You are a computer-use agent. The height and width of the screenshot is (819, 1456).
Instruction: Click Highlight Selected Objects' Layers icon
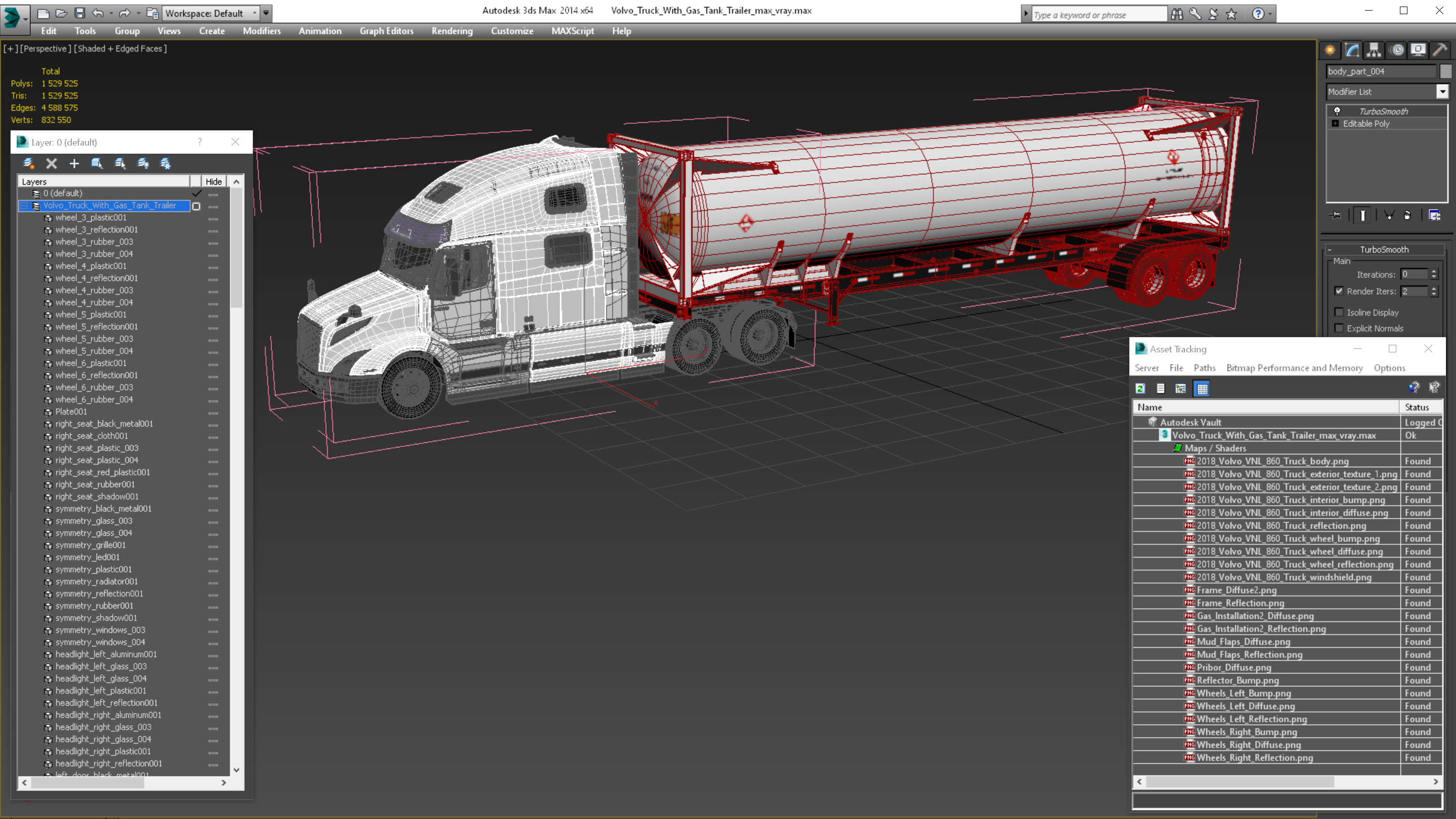pyautogui.click(x=120, y=164)
